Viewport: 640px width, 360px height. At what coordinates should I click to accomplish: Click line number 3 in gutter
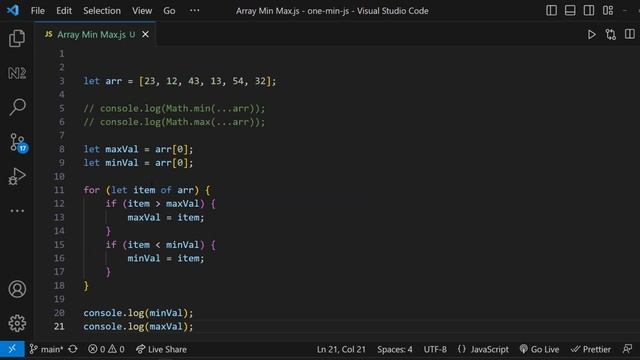(x=62, y=81)
